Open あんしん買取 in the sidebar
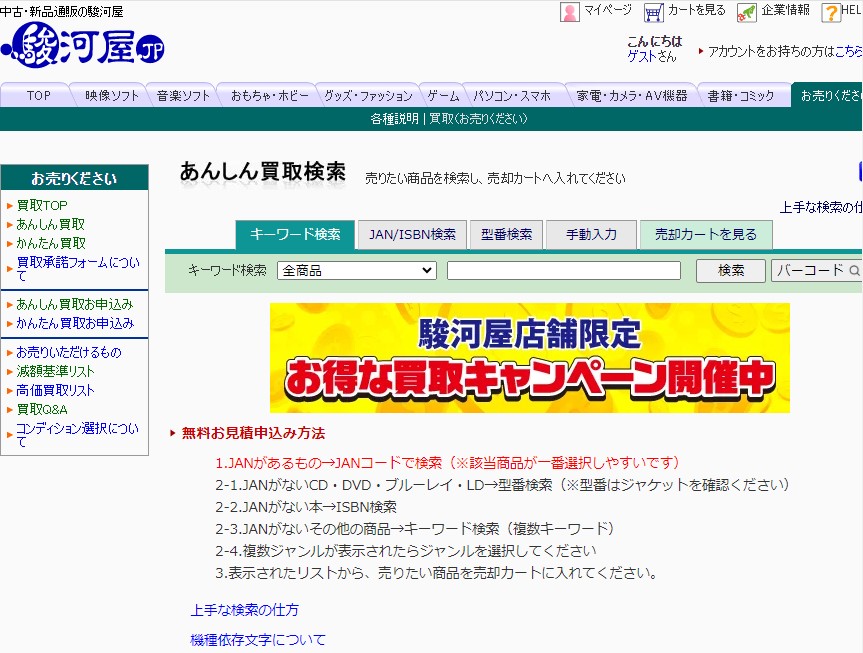This screenshot has width=863, height=653. click(x=51, y=224)
